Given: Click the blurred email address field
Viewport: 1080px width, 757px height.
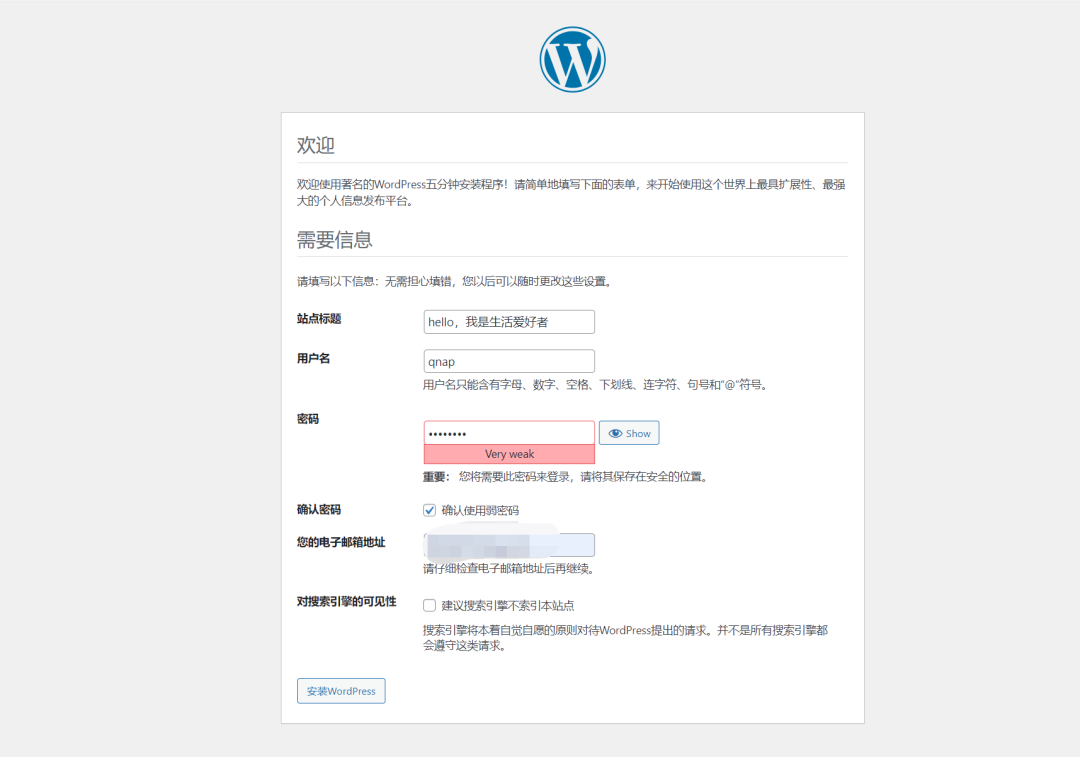Looking at the screenshot, I should tap(509, 544).
